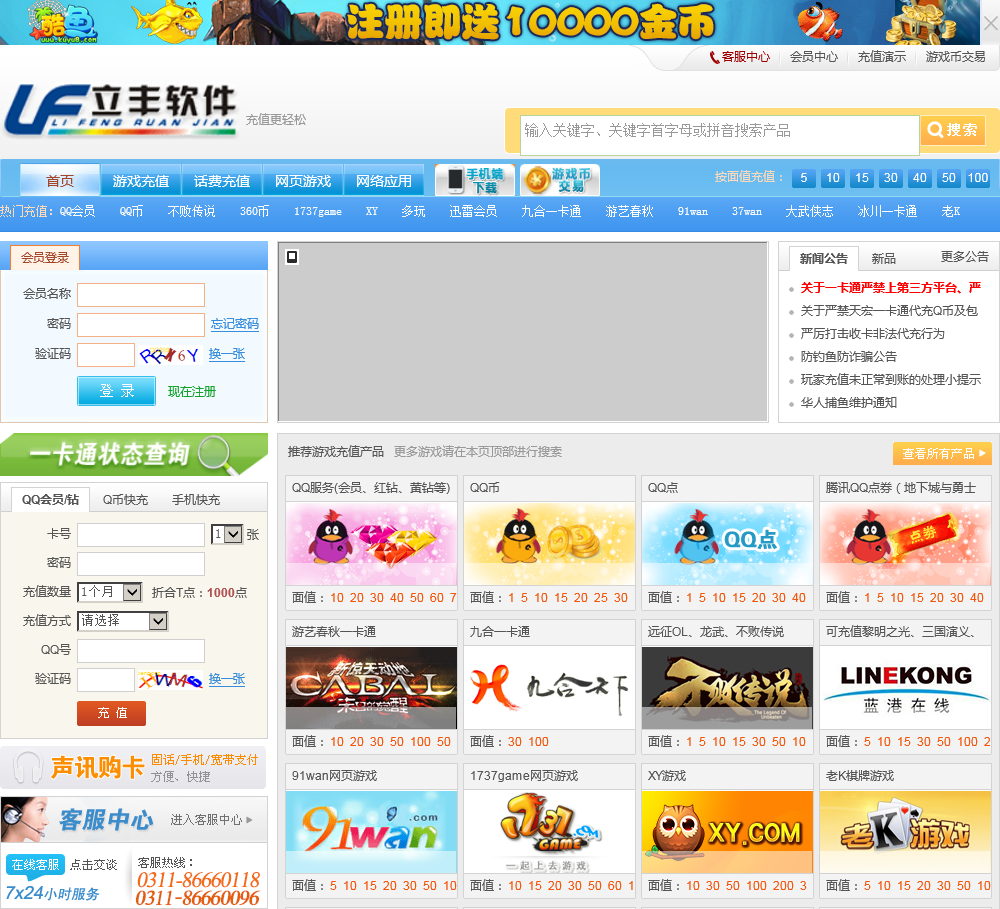Image resolution: width=1000 pixels, height=909 pixels.
Task: Open the 老K游戏 thumbnail
Action: [905, 832]
